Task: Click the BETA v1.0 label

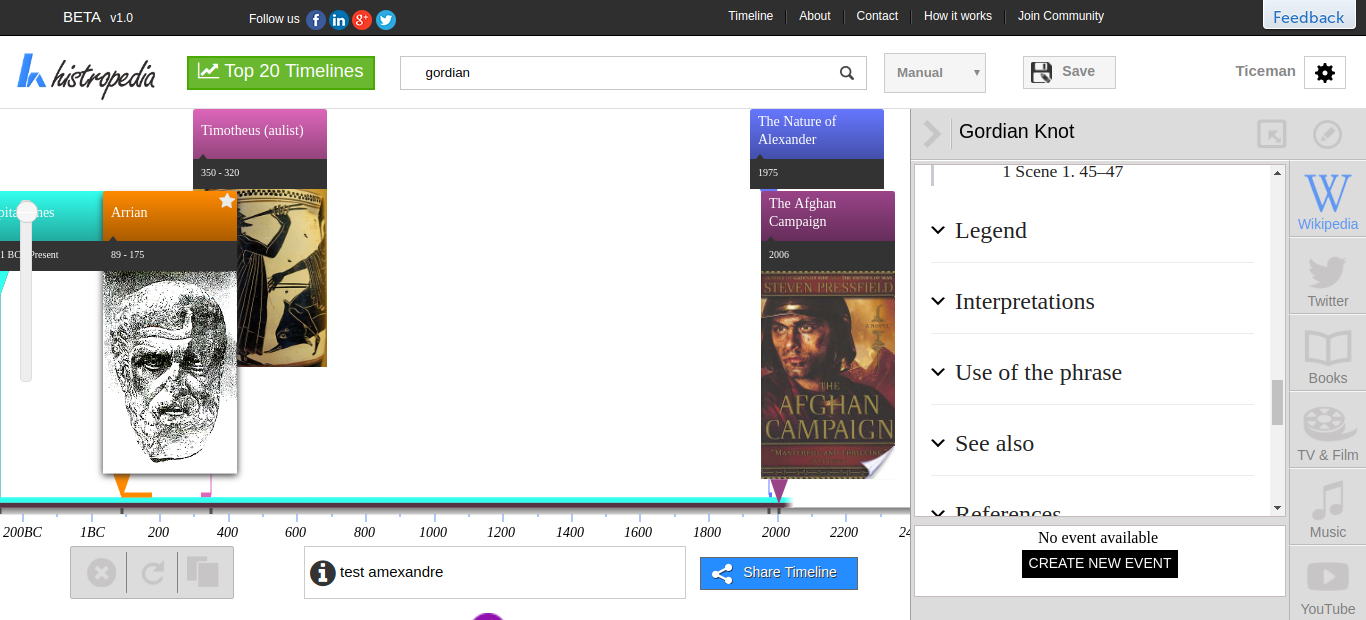Action: point(98,18)
